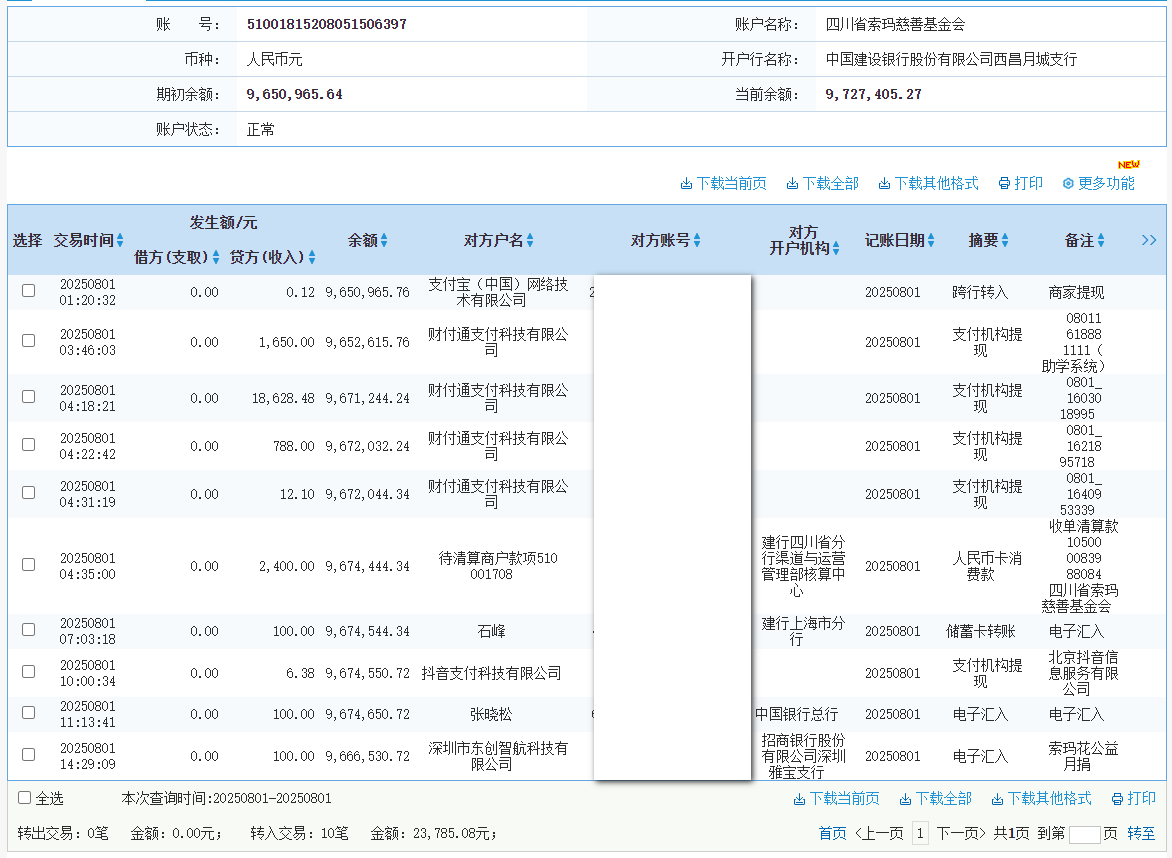The height and width of the screenshot is (858, 1172).
Task: Click the bank name 中国建设银行股份有限公司西昌月城支行
Action: tap(951, 59)
